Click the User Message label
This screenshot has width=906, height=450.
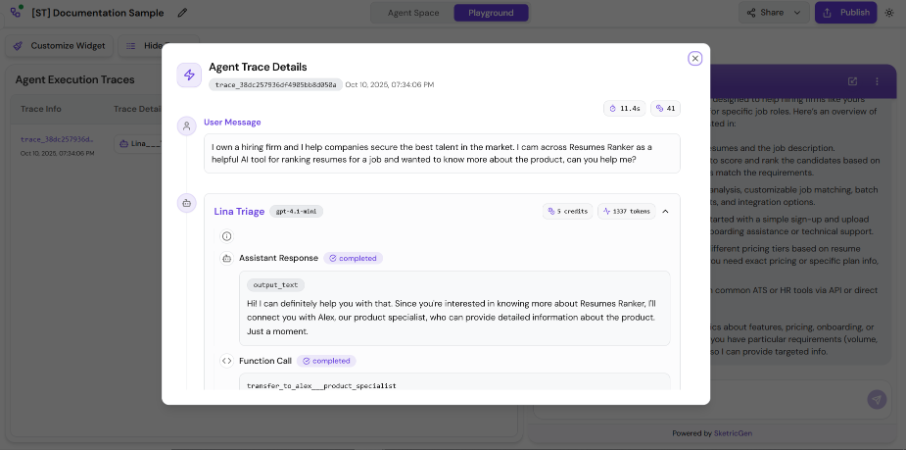coord(232,122)
